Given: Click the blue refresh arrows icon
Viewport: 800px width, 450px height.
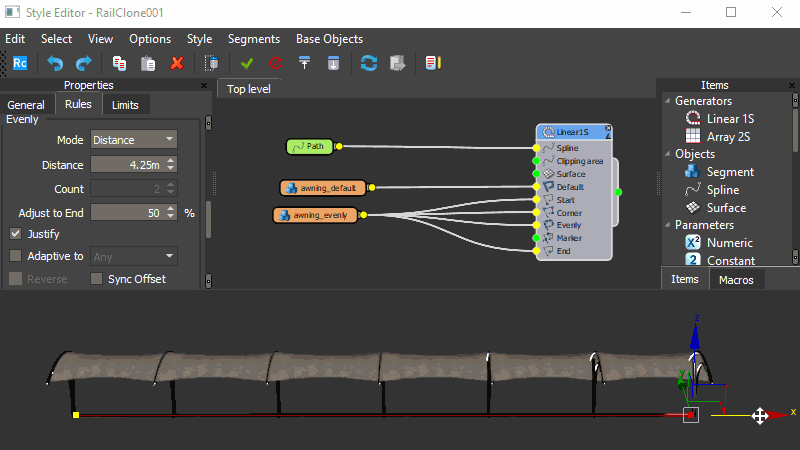Looking at the screenshot, I should [369, 63].
